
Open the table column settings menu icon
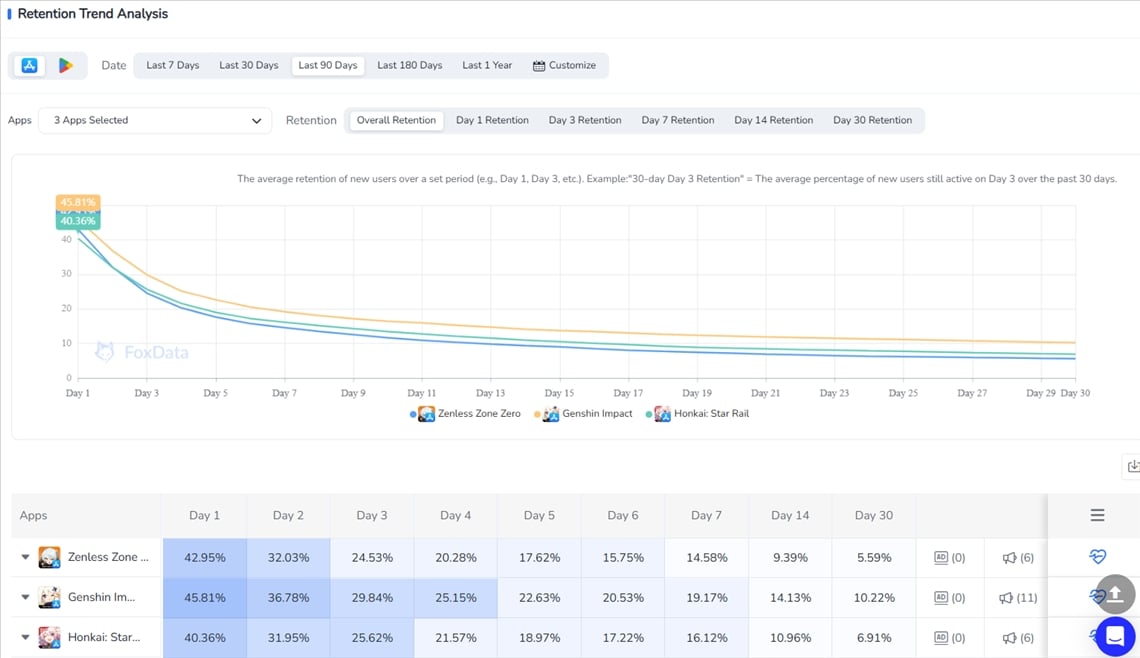[1097, 515]
